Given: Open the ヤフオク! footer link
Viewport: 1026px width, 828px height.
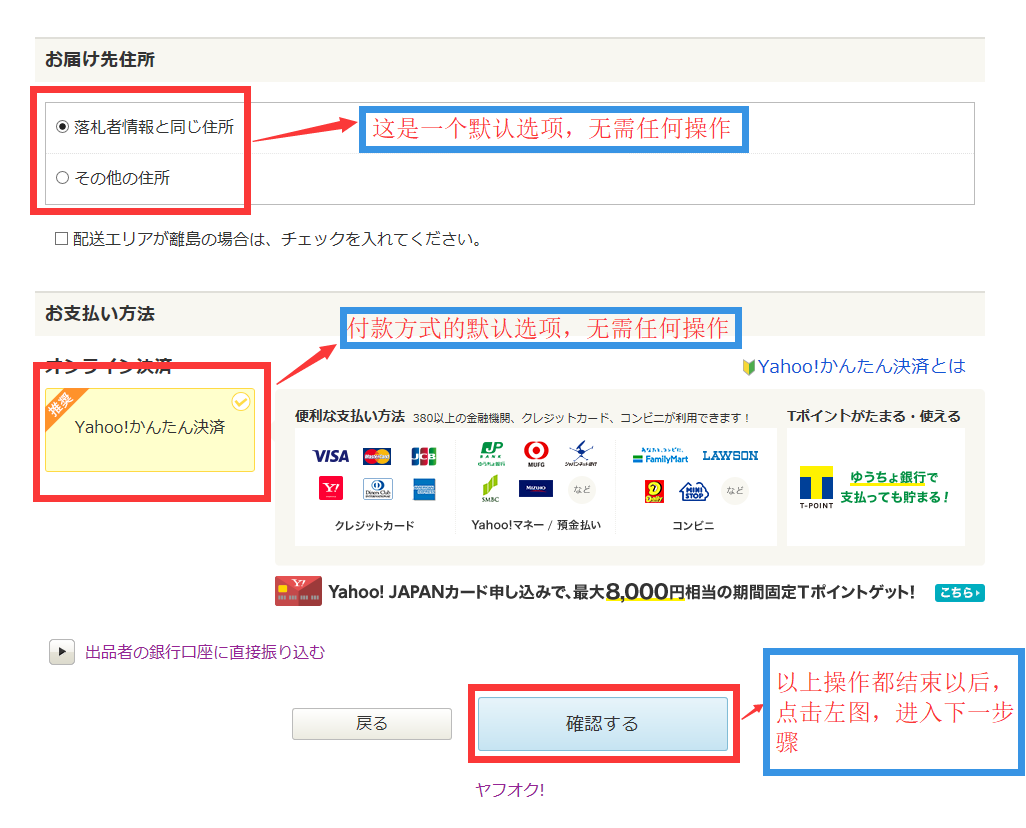Looking at the screenshot, I should point(510,790).
